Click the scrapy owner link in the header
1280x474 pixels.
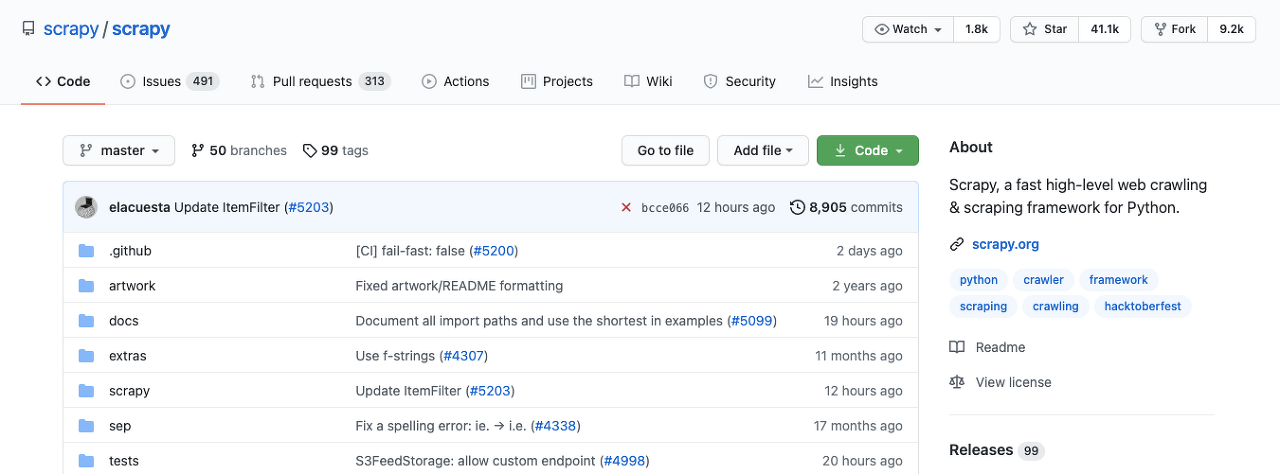[x=71, y=29]
